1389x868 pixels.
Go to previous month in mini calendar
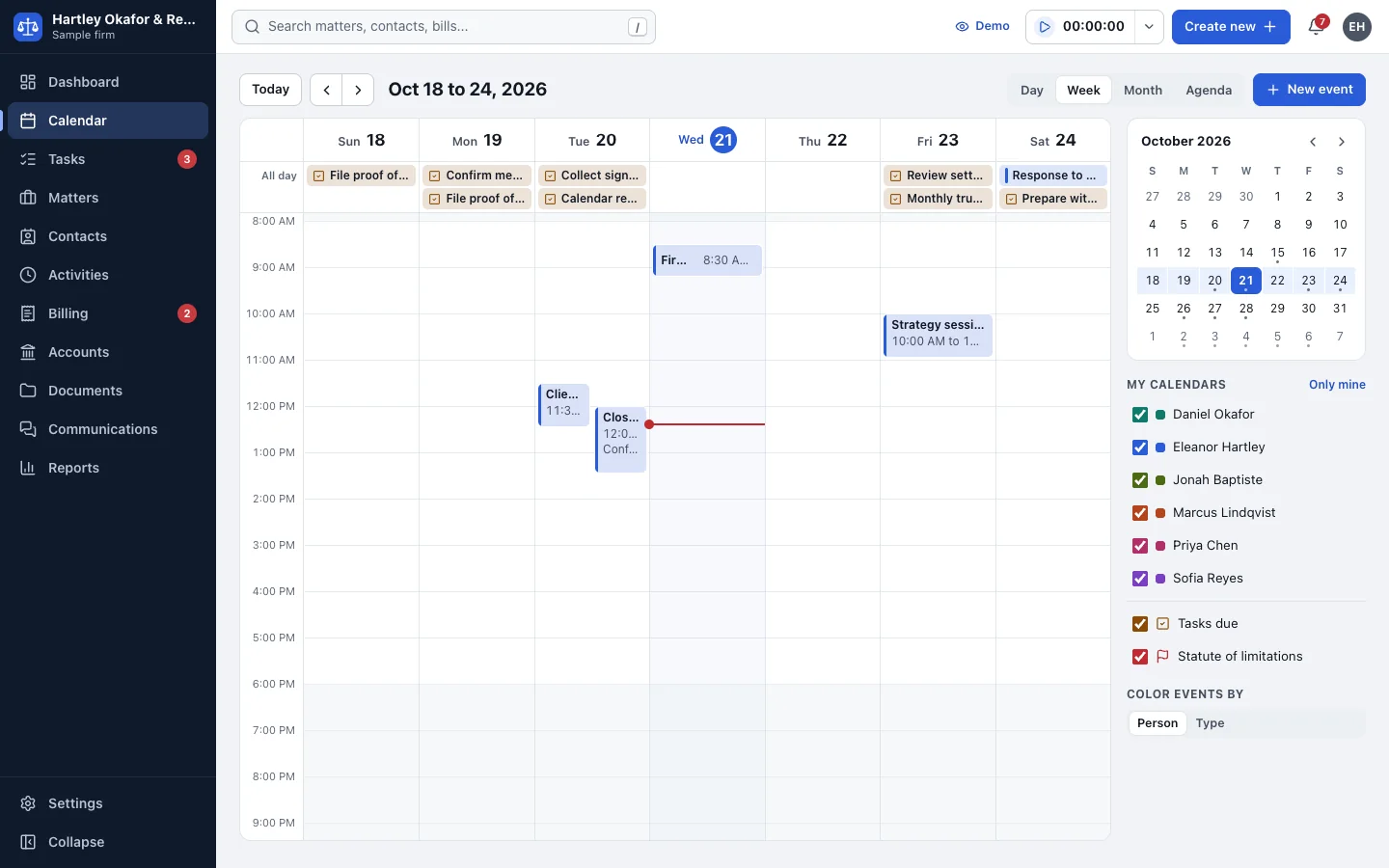click(1313, 142)
